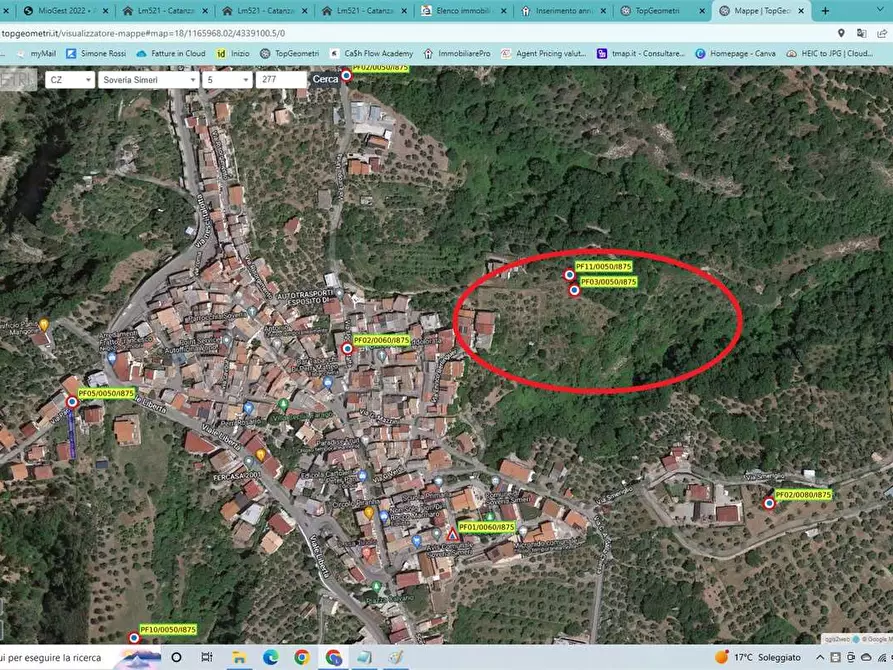This screenshot has height=670, width=893.
Task: Click the parcel number field containing 277
Action: (x=281, y=80)
